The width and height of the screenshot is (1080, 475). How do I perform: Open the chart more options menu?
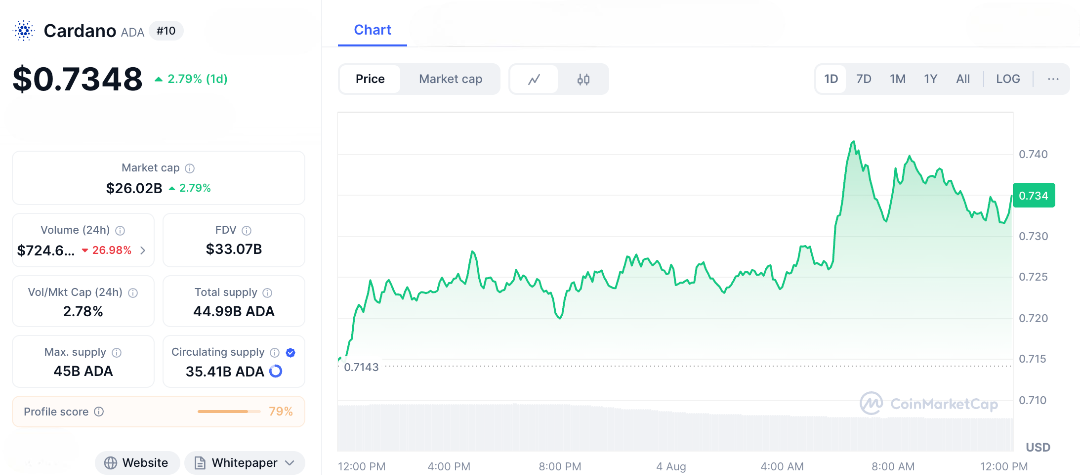(1053, 79)
